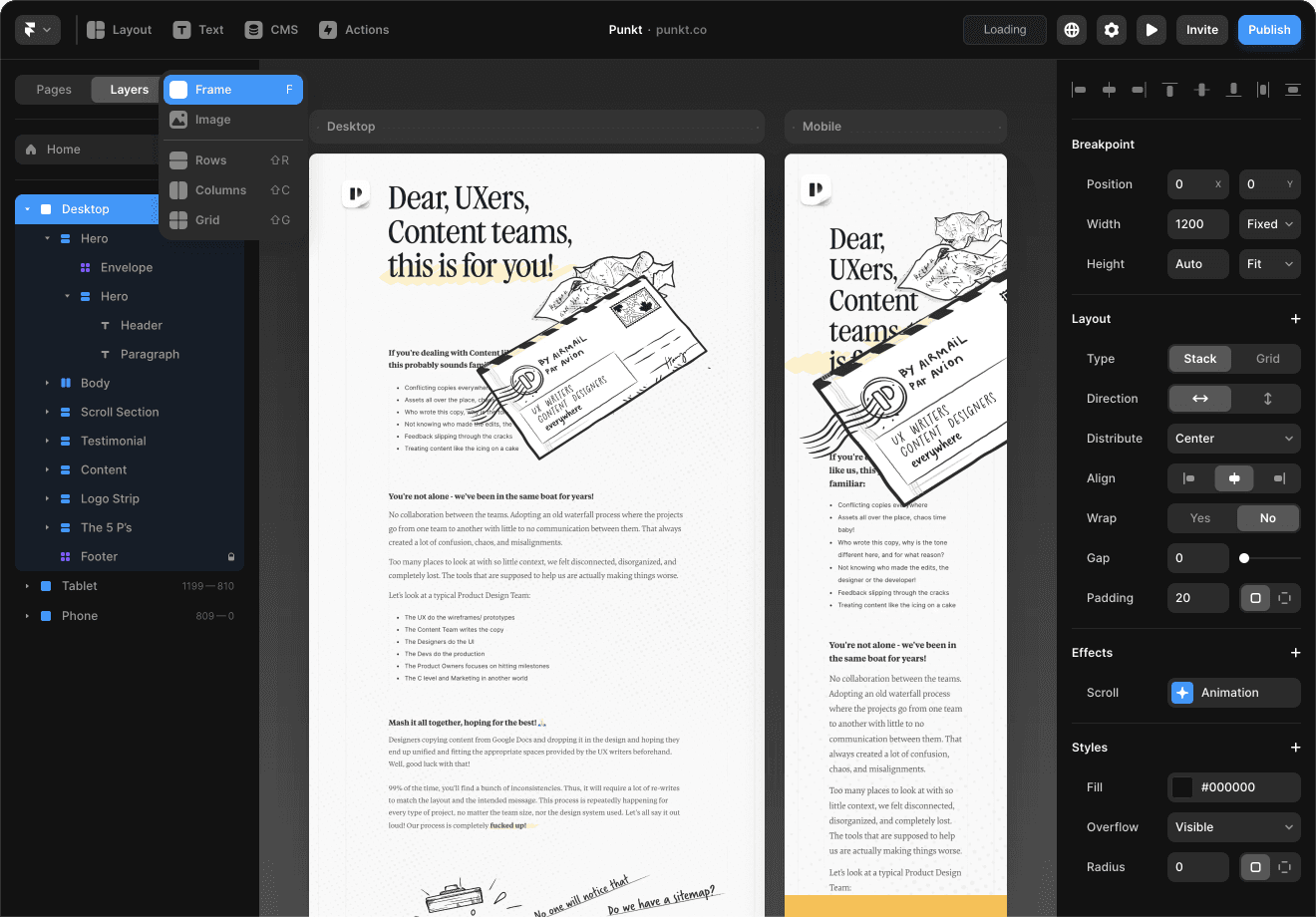Screen dimensions: 1316x917
Task: Click the Animation scroll effect icon
Action: coord(1182,693)
